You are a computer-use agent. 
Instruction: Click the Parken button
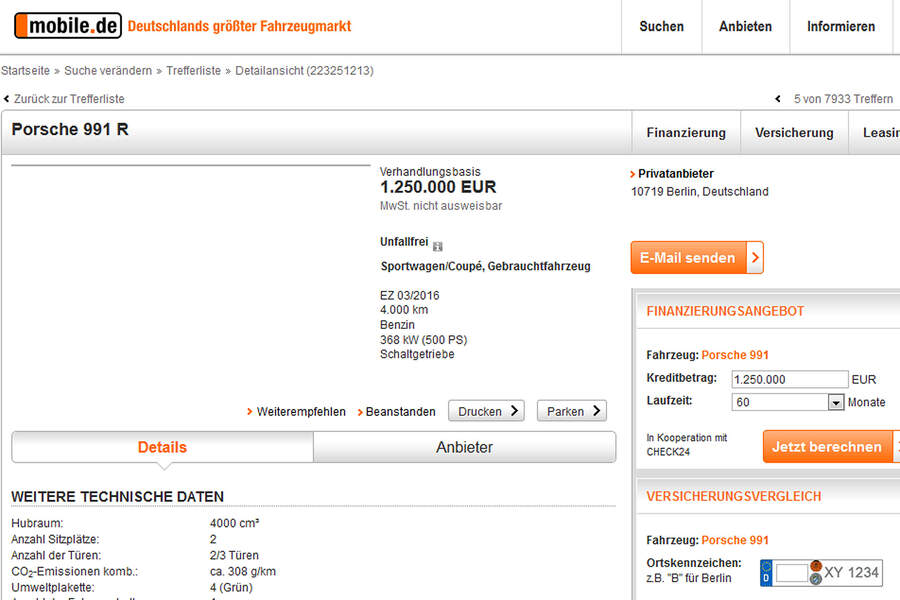coord(572,411)
